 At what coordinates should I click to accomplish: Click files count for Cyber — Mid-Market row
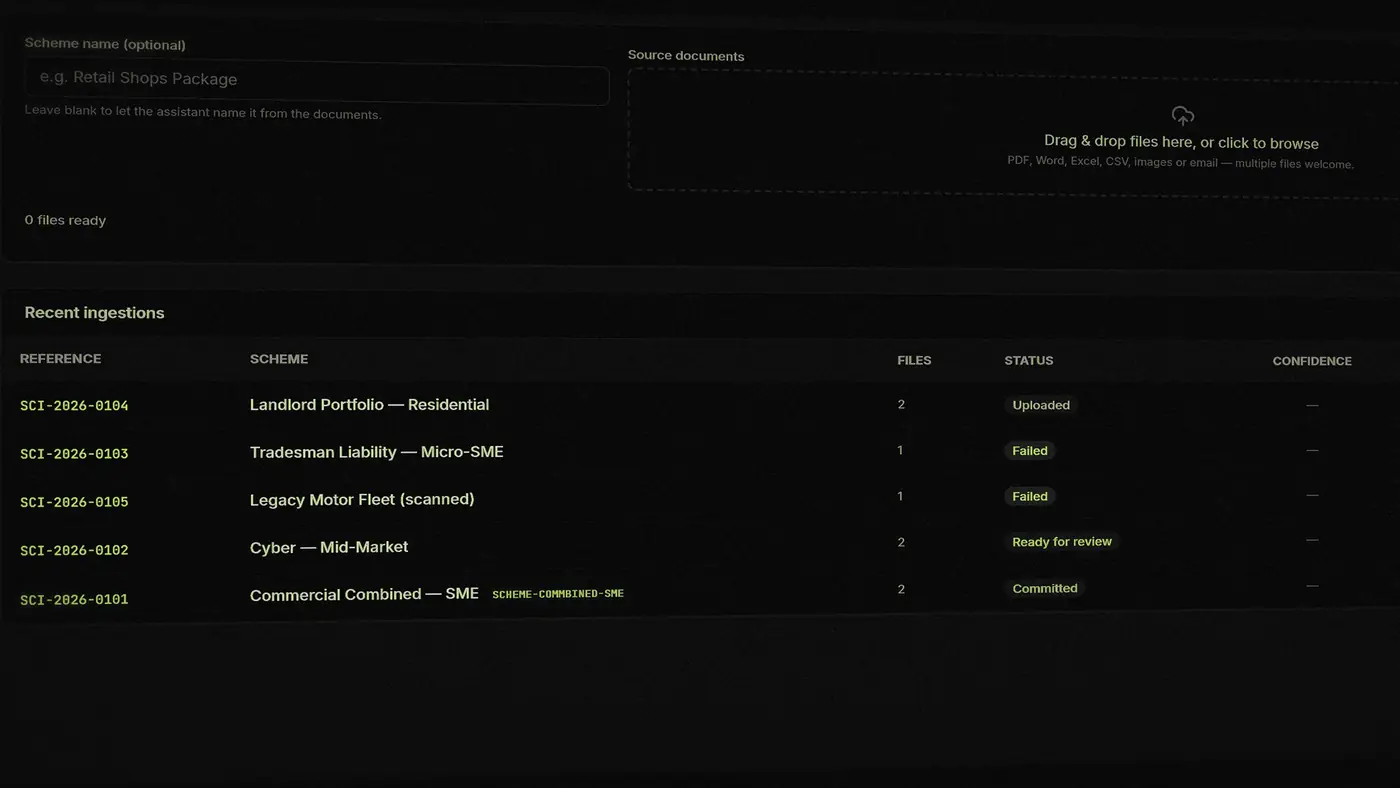click(x=901, y=542)
